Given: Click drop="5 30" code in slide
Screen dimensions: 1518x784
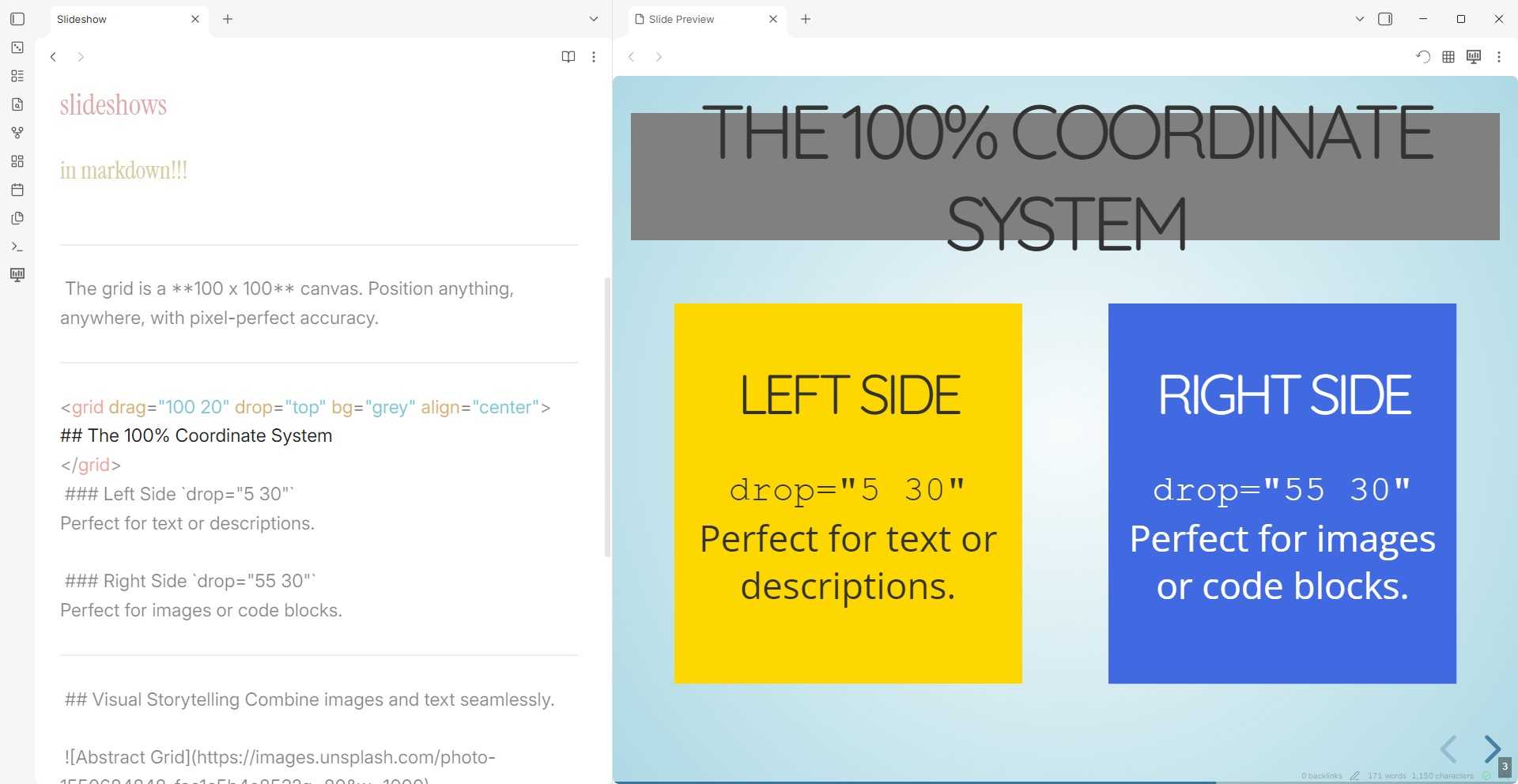Looking at the screenshot, I should [848, 490].
